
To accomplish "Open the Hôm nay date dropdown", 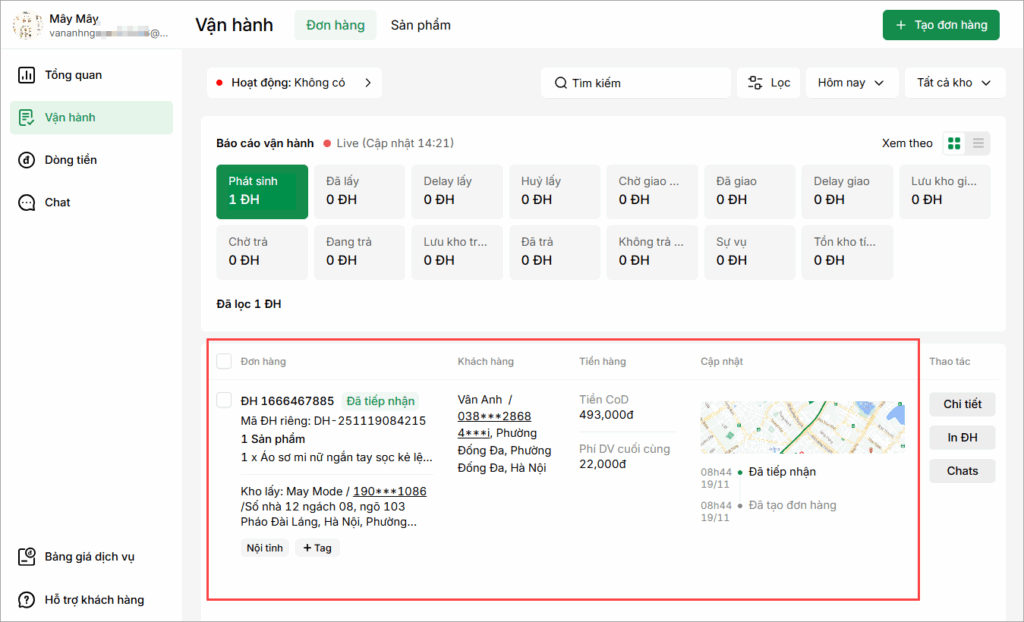I will point(851,83).
